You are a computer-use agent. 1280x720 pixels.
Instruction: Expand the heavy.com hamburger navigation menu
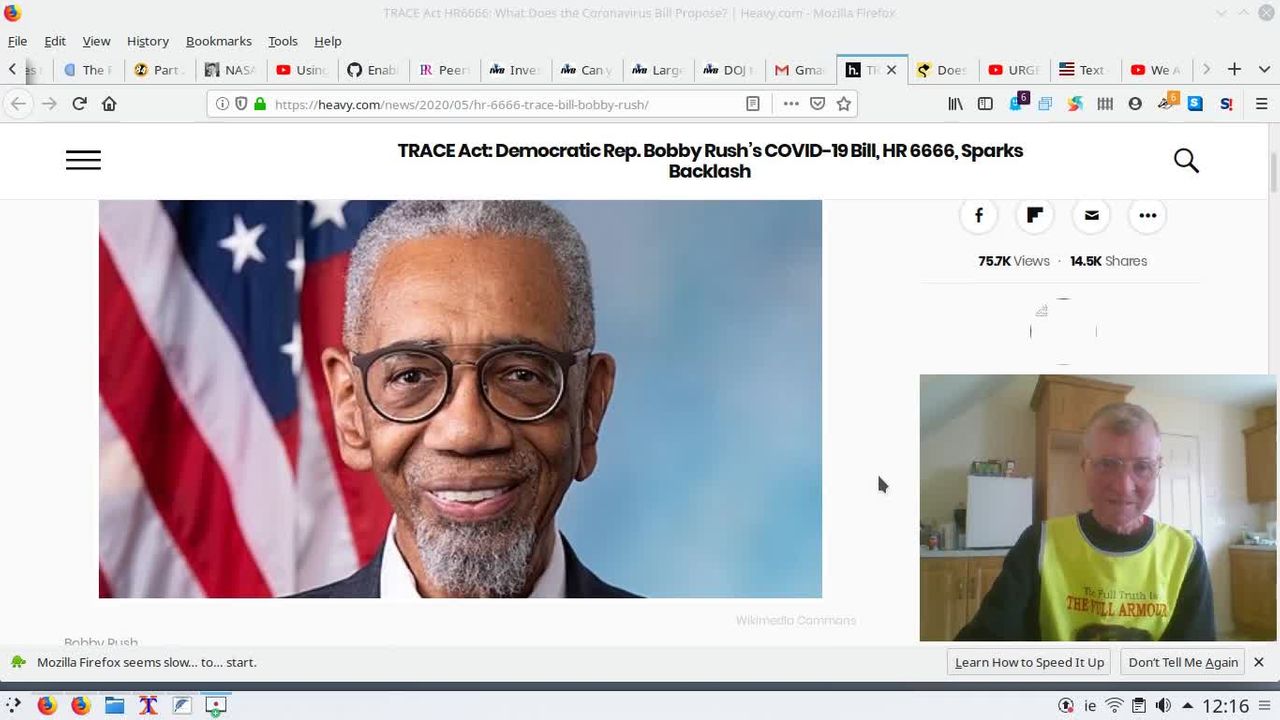pos(83,160)
